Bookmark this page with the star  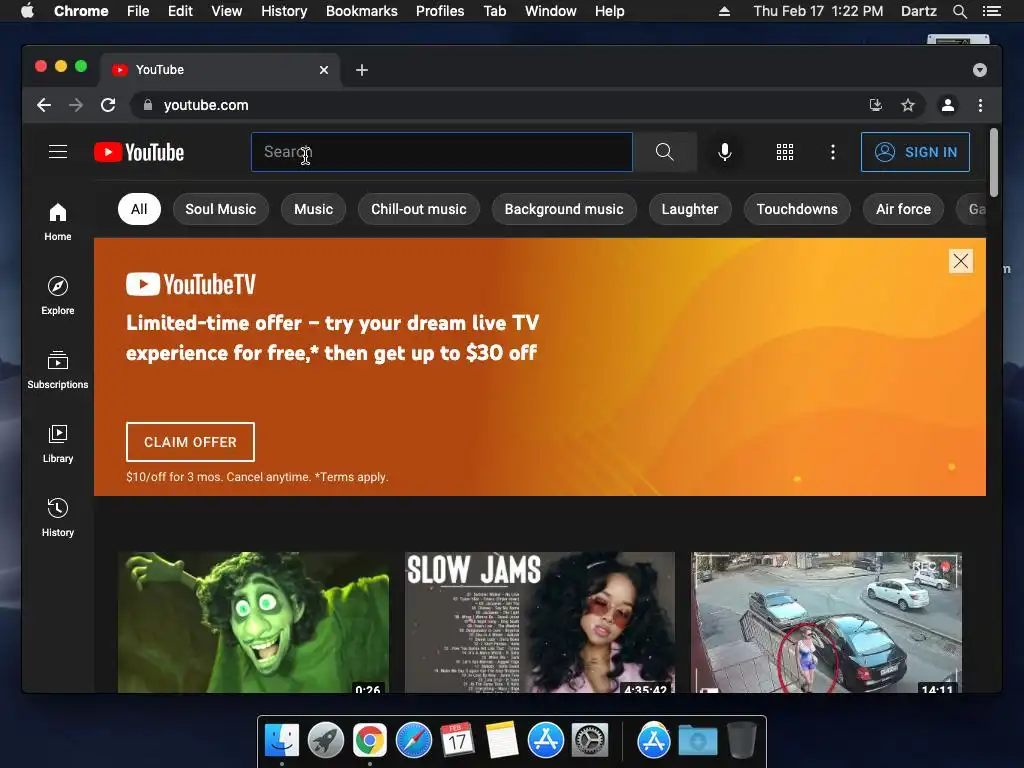(x=907, y=105)
